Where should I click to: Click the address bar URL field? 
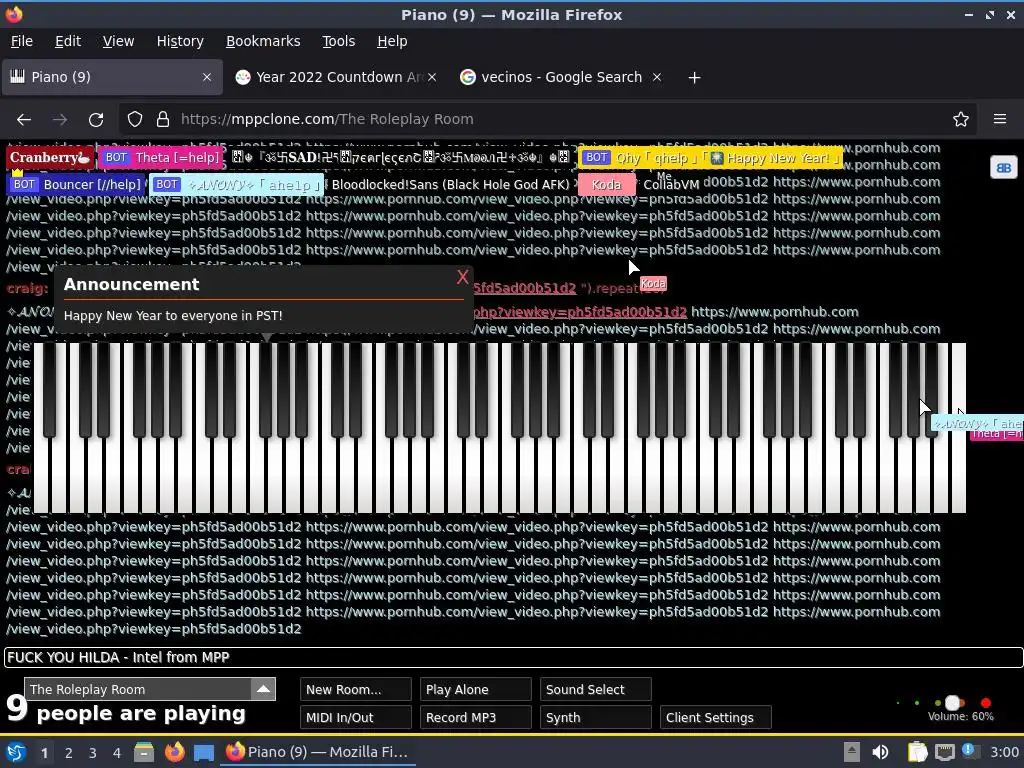point(549,120)
